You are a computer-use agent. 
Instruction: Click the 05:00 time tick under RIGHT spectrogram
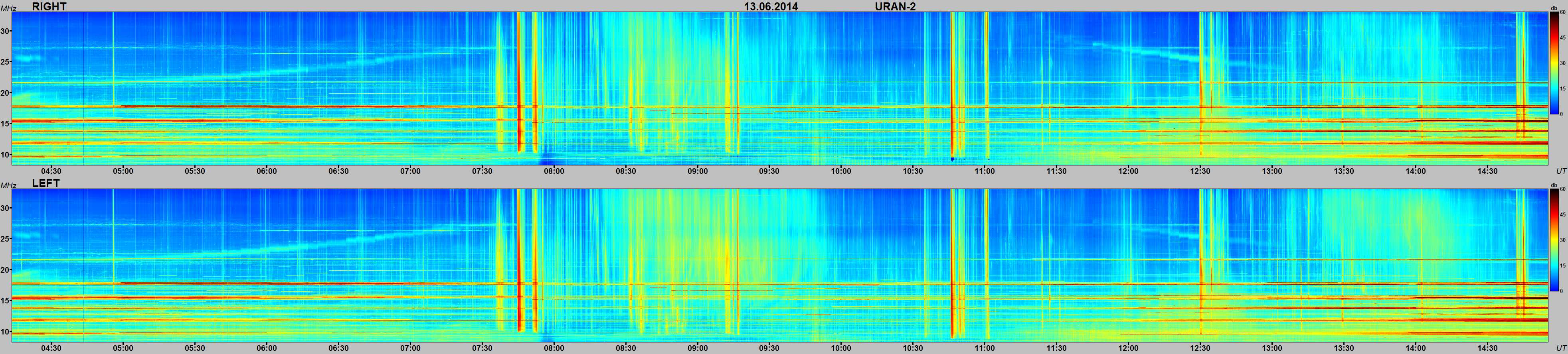point(123,171)
